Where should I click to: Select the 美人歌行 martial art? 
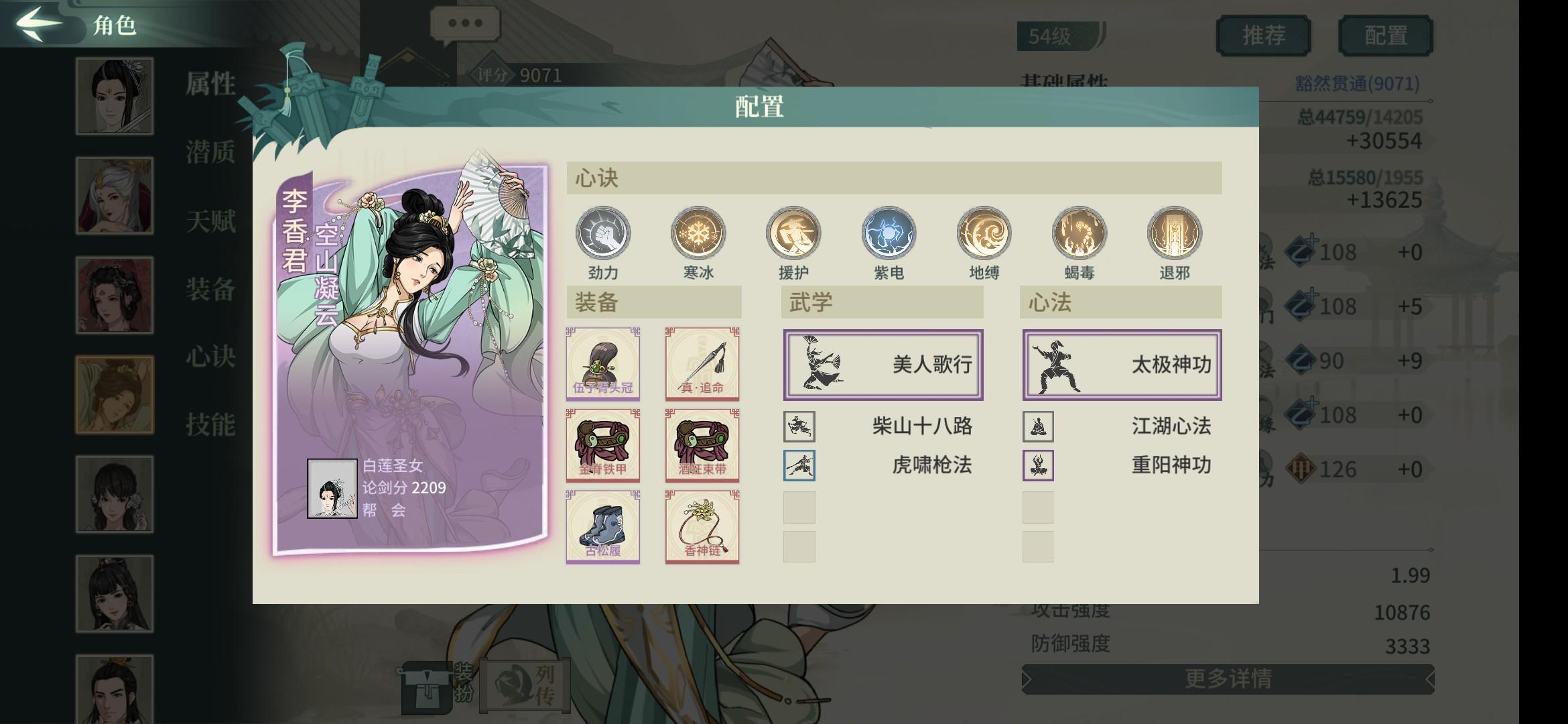pyautogui.click(x=883, y=365)
